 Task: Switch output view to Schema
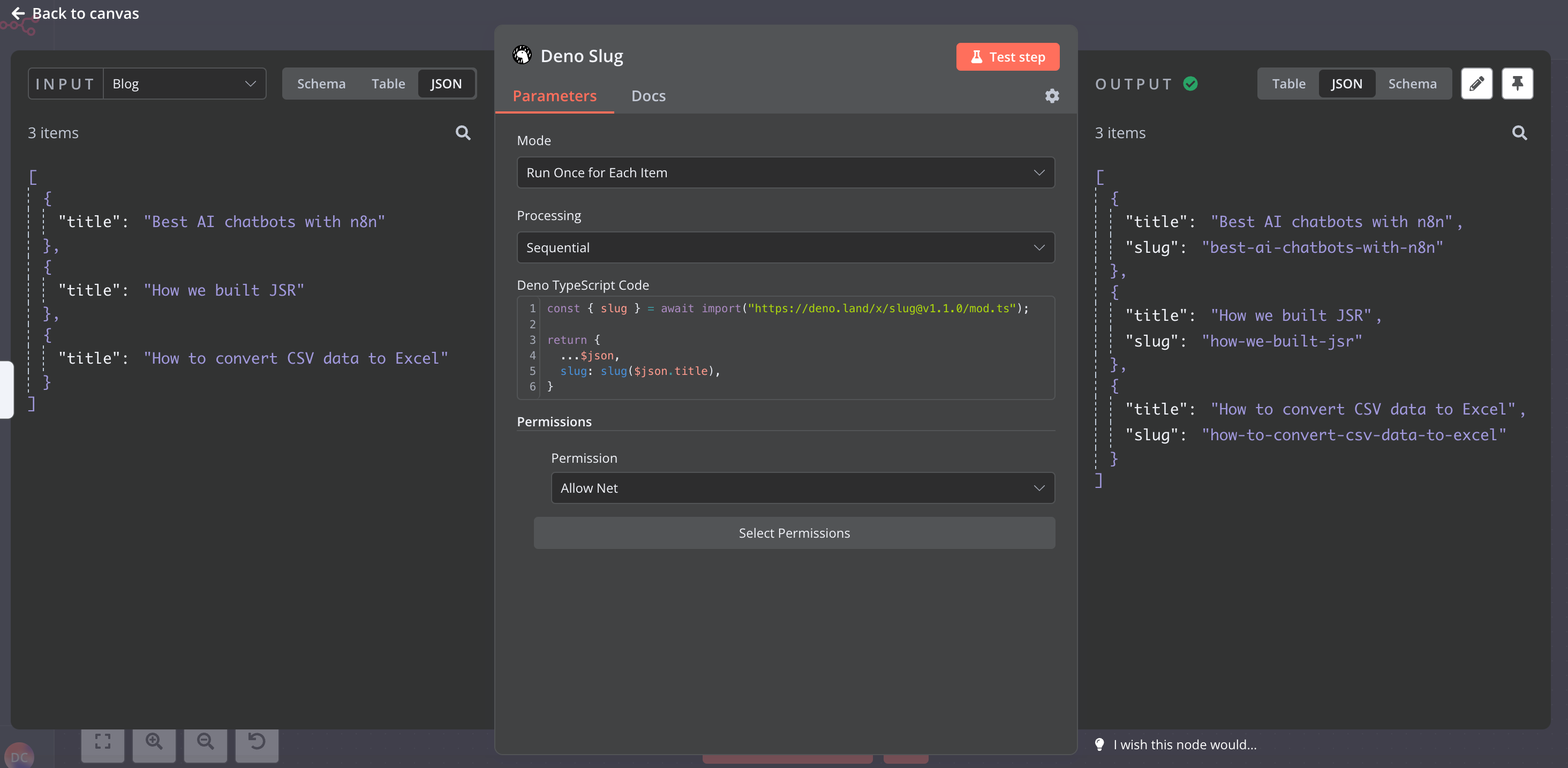[x=1412, y=84]
